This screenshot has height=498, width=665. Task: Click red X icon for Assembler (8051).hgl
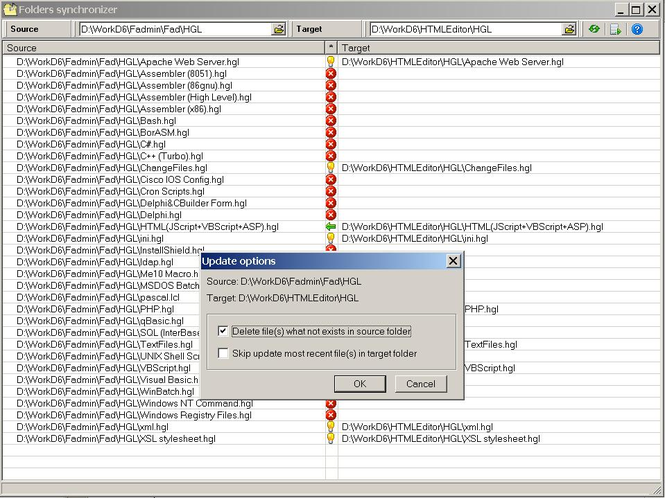tap(331, 73)
